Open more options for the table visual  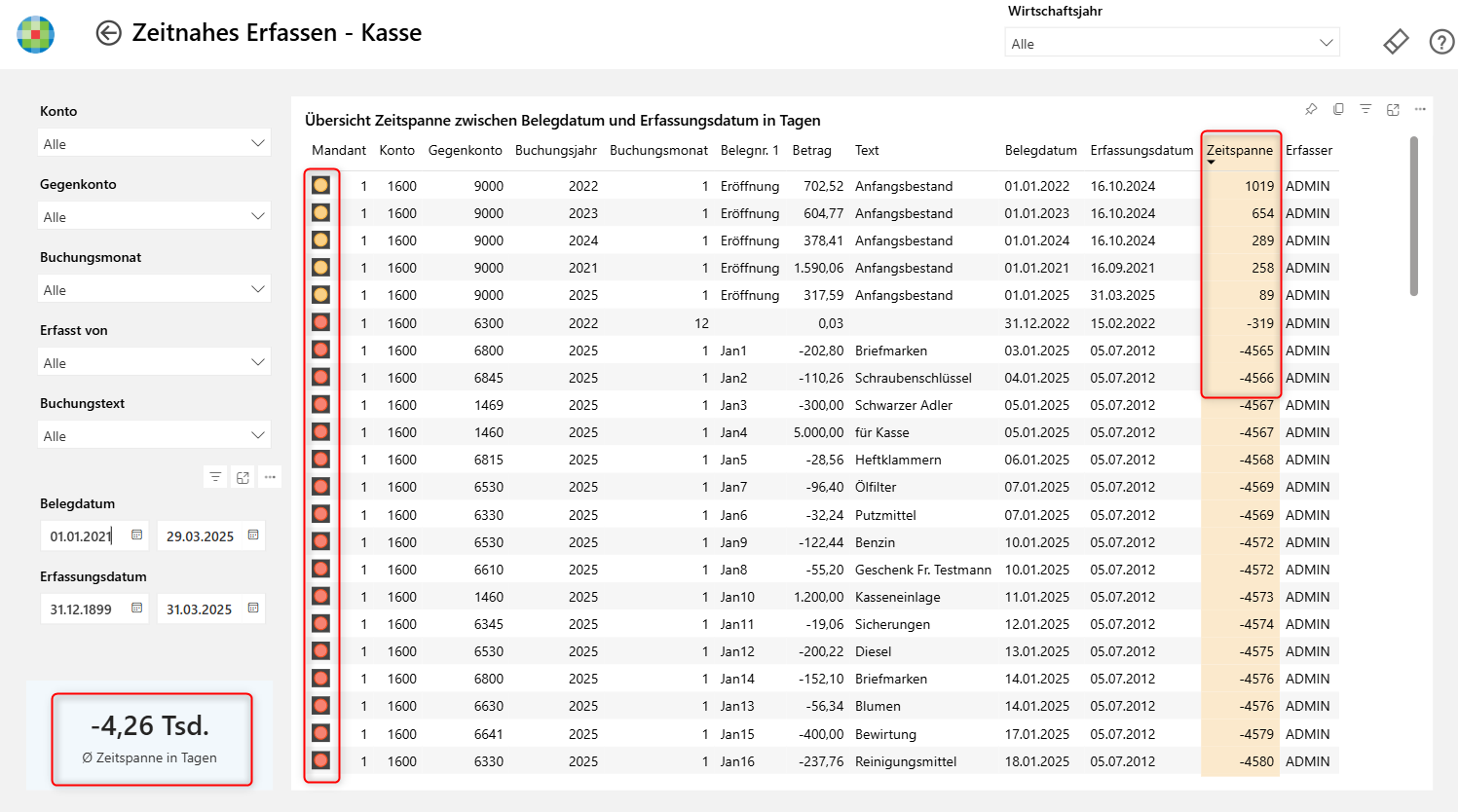(x=1420, y=109)
